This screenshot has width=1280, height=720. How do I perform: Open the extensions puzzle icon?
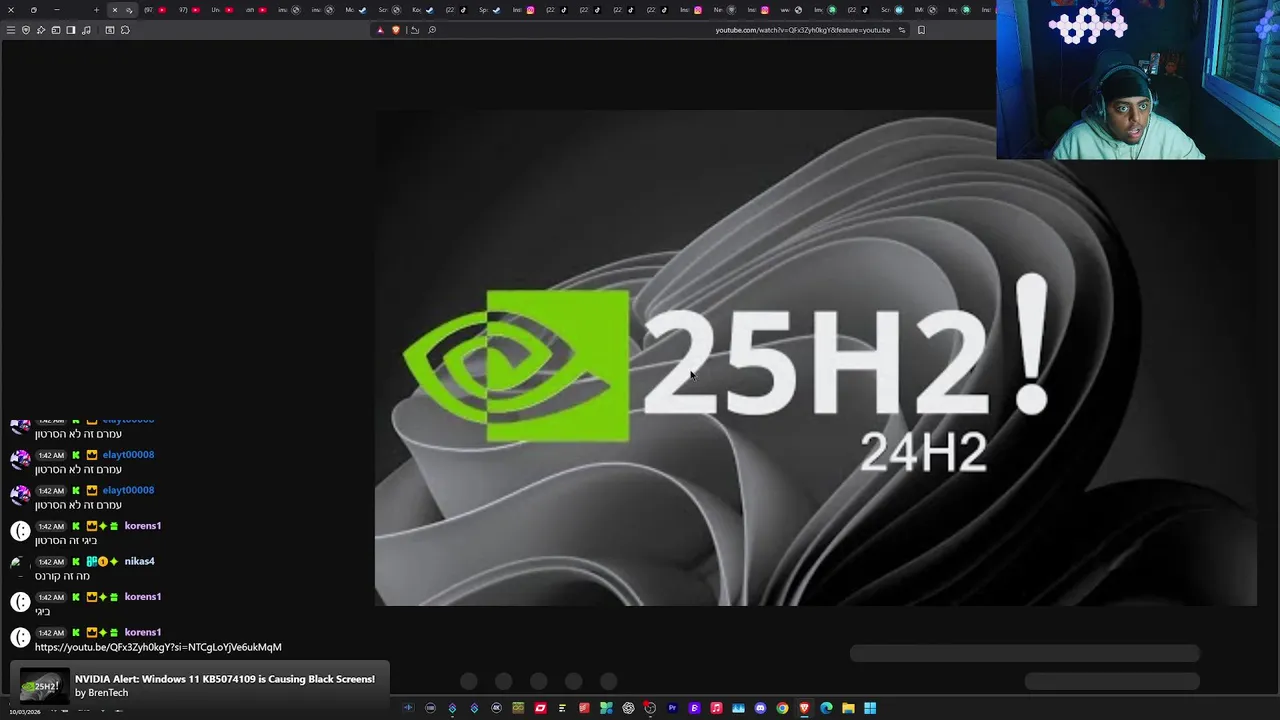pos(125,30)
